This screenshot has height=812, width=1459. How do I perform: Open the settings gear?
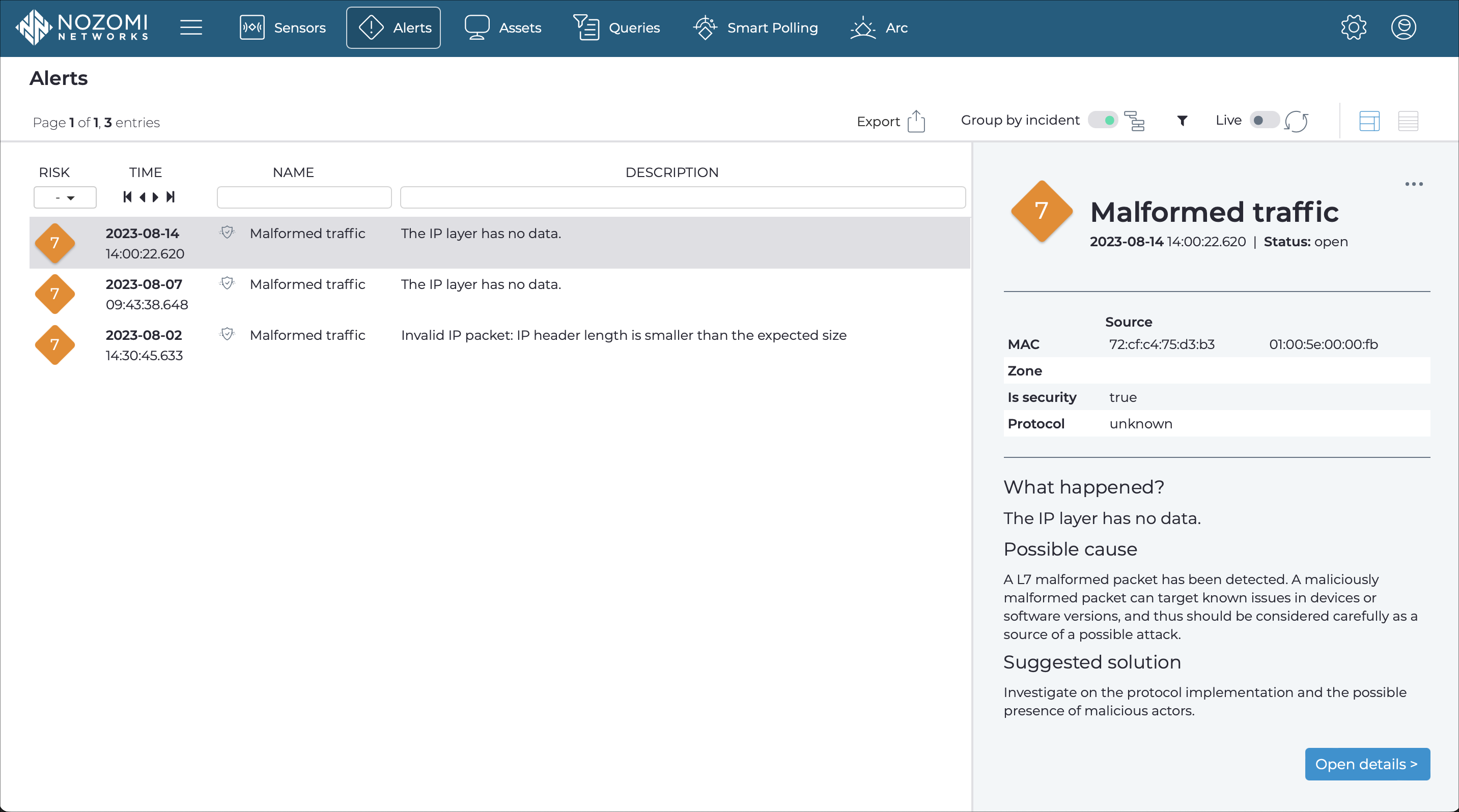(1353, 27)
